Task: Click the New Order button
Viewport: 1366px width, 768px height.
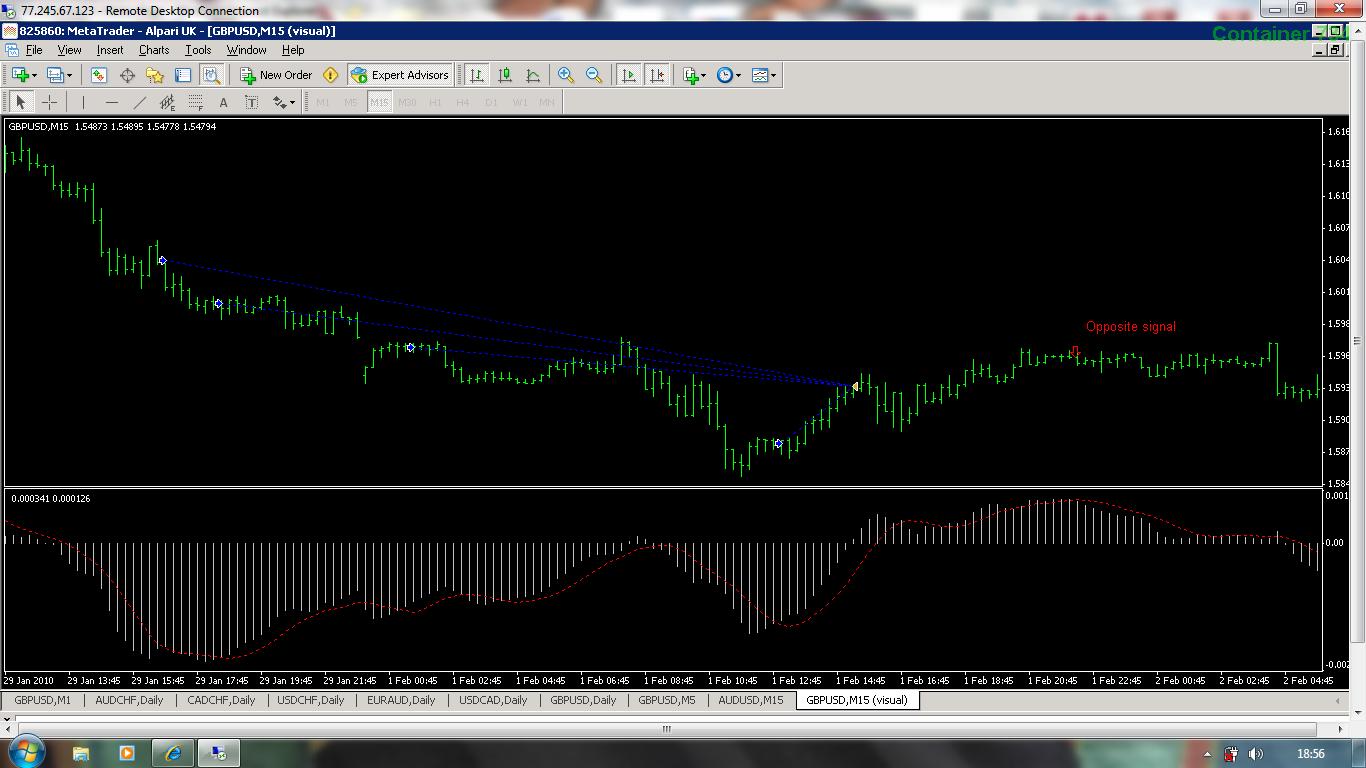Action: tap(277, 75)
